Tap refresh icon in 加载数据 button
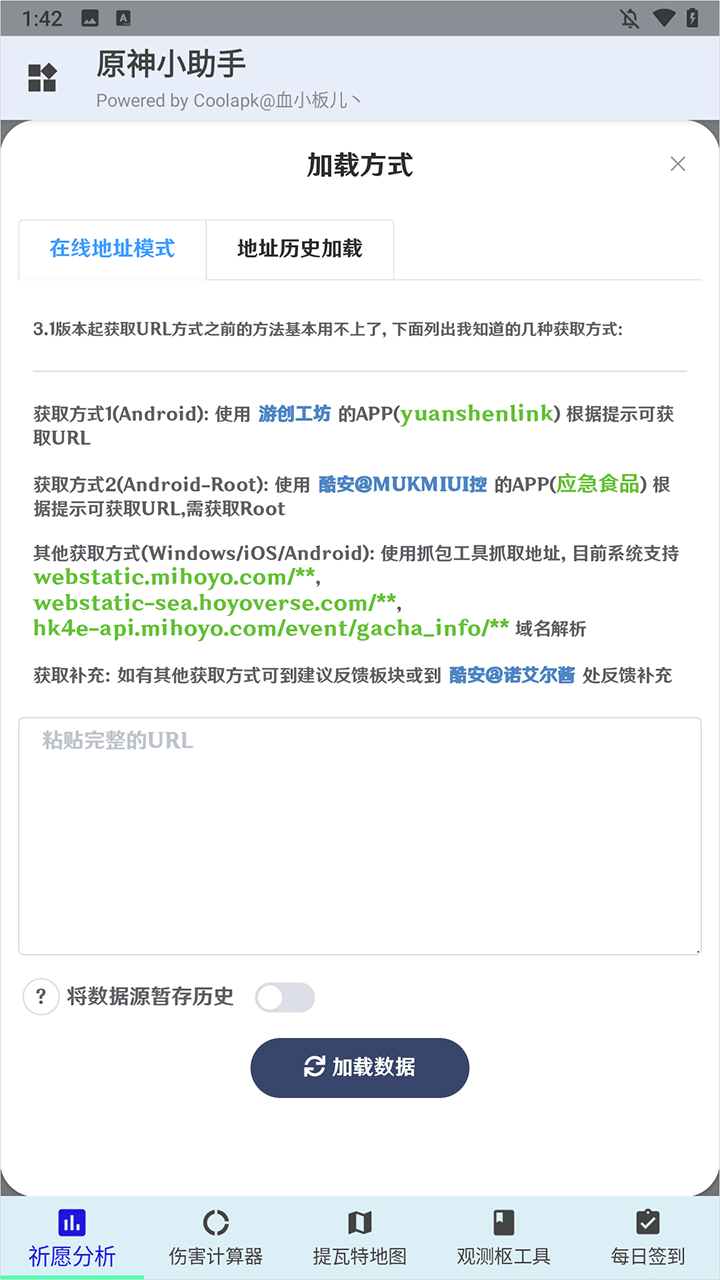 (x=314, y=1067)
